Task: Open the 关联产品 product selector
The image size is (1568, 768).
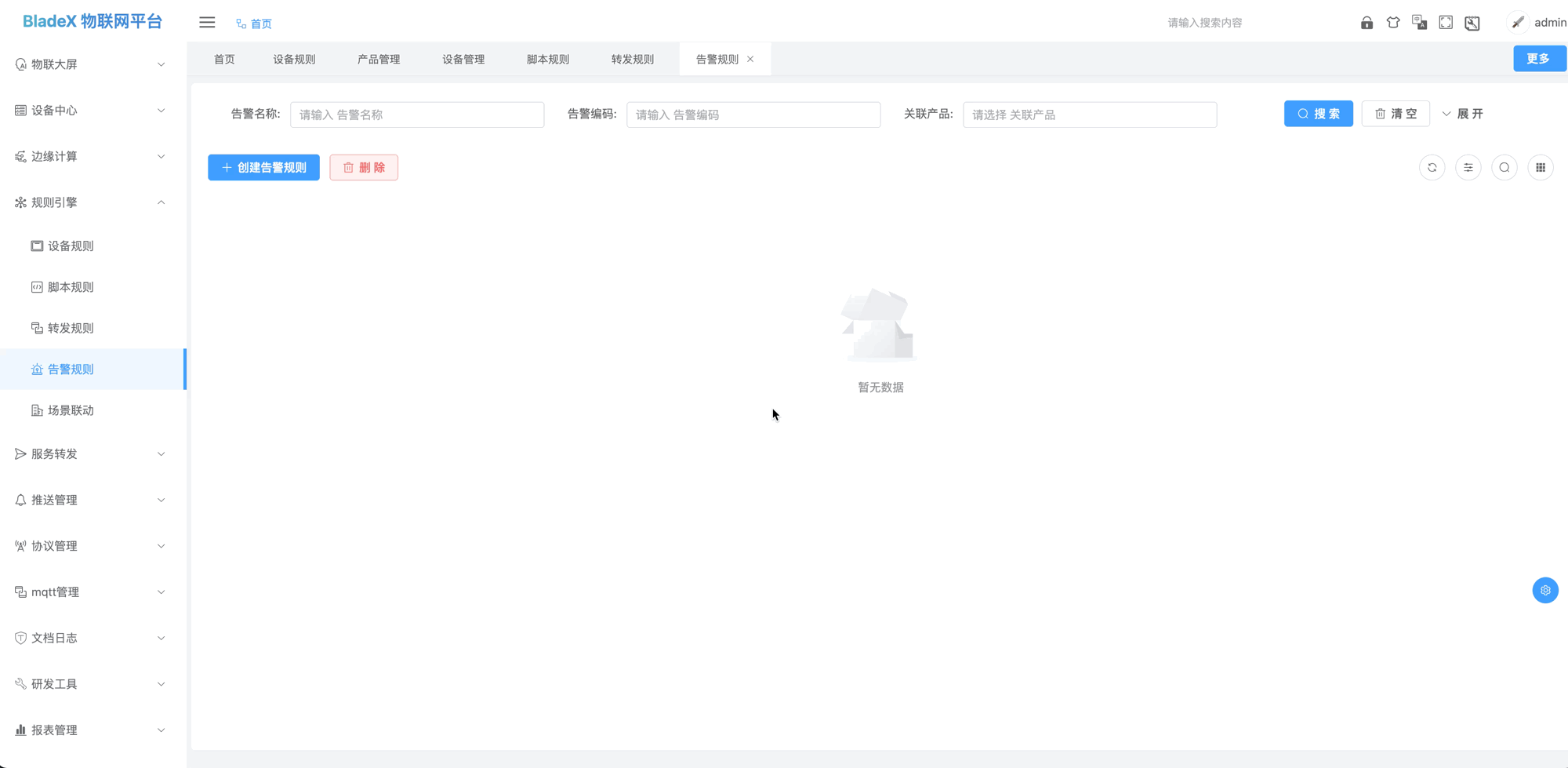Action: (x=1089, y=115)
